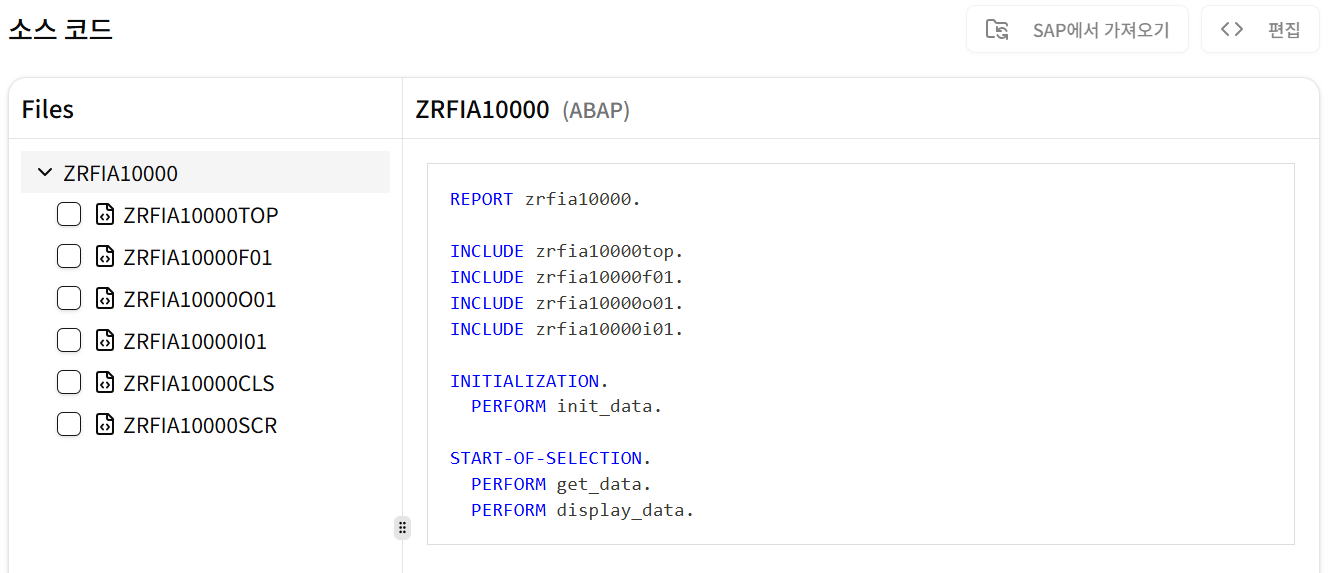Tick the ZRFIA10000F01 checkbox
1329x573 pixels.
pos(69,257)
